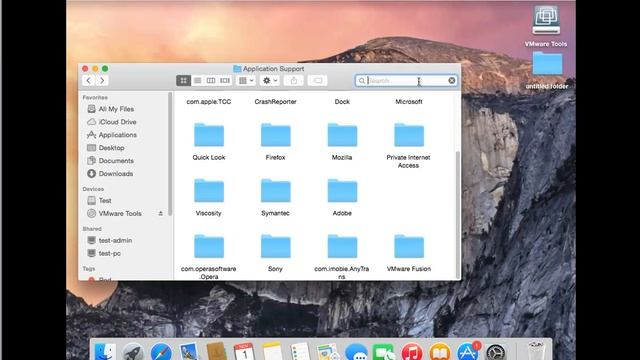Select the Sony folder
Viewport: 640px width, 360px height.
pos(276,253)
